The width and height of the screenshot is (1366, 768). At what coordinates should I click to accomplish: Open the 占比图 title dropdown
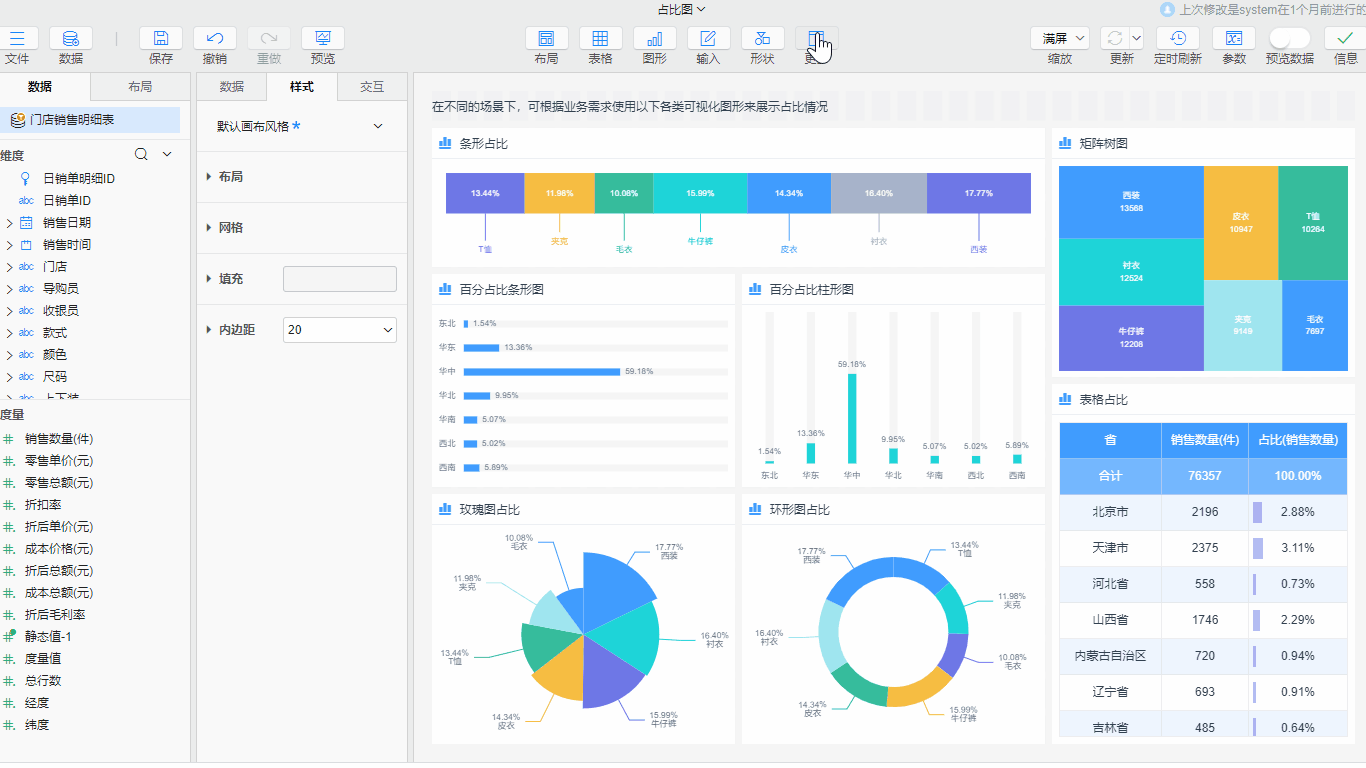coord(681,9)
